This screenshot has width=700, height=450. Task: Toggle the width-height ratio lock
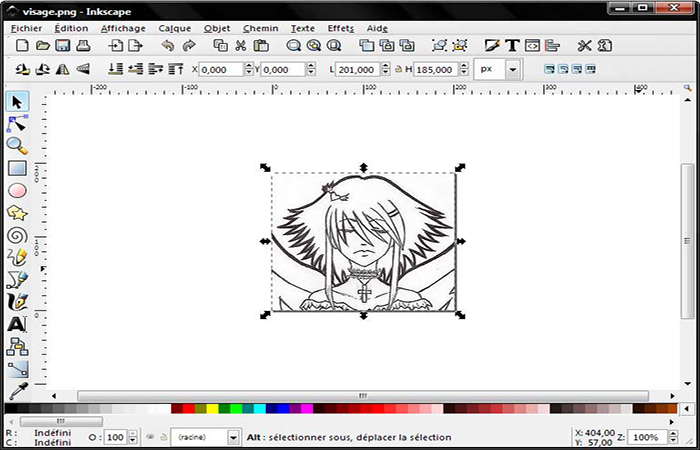[398, 70]
